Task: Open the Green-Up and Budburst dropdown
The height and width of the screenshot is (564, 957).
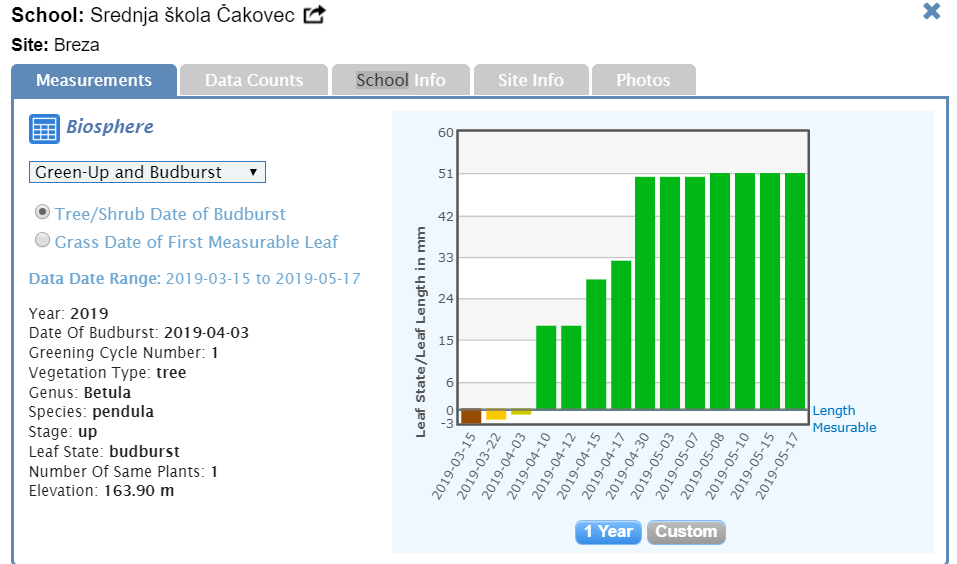Action: tap(147, 172)
